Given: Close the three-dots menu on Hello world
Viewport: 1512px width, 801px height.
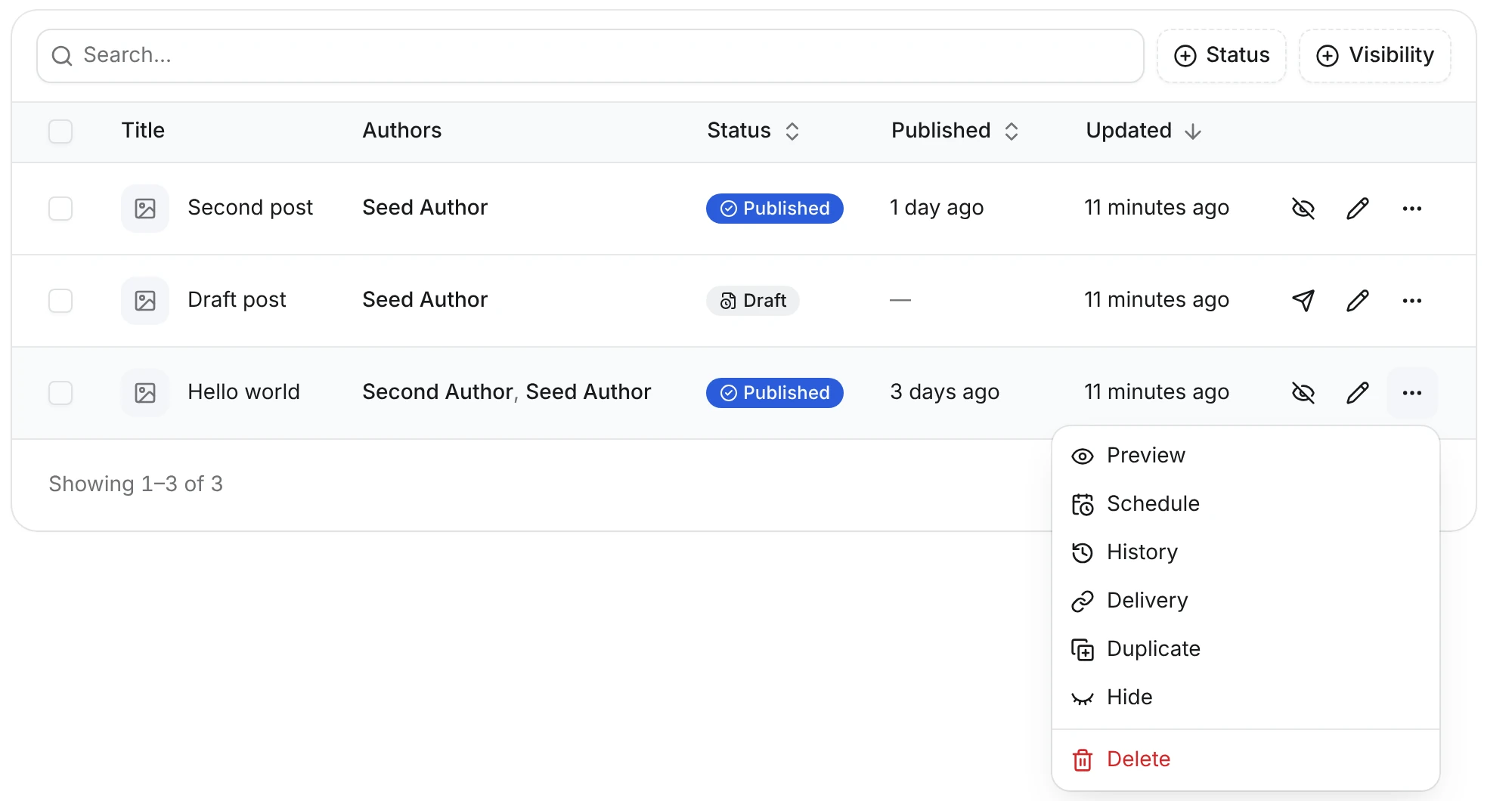Looking at the screenshot, I should click(1412, 393).
